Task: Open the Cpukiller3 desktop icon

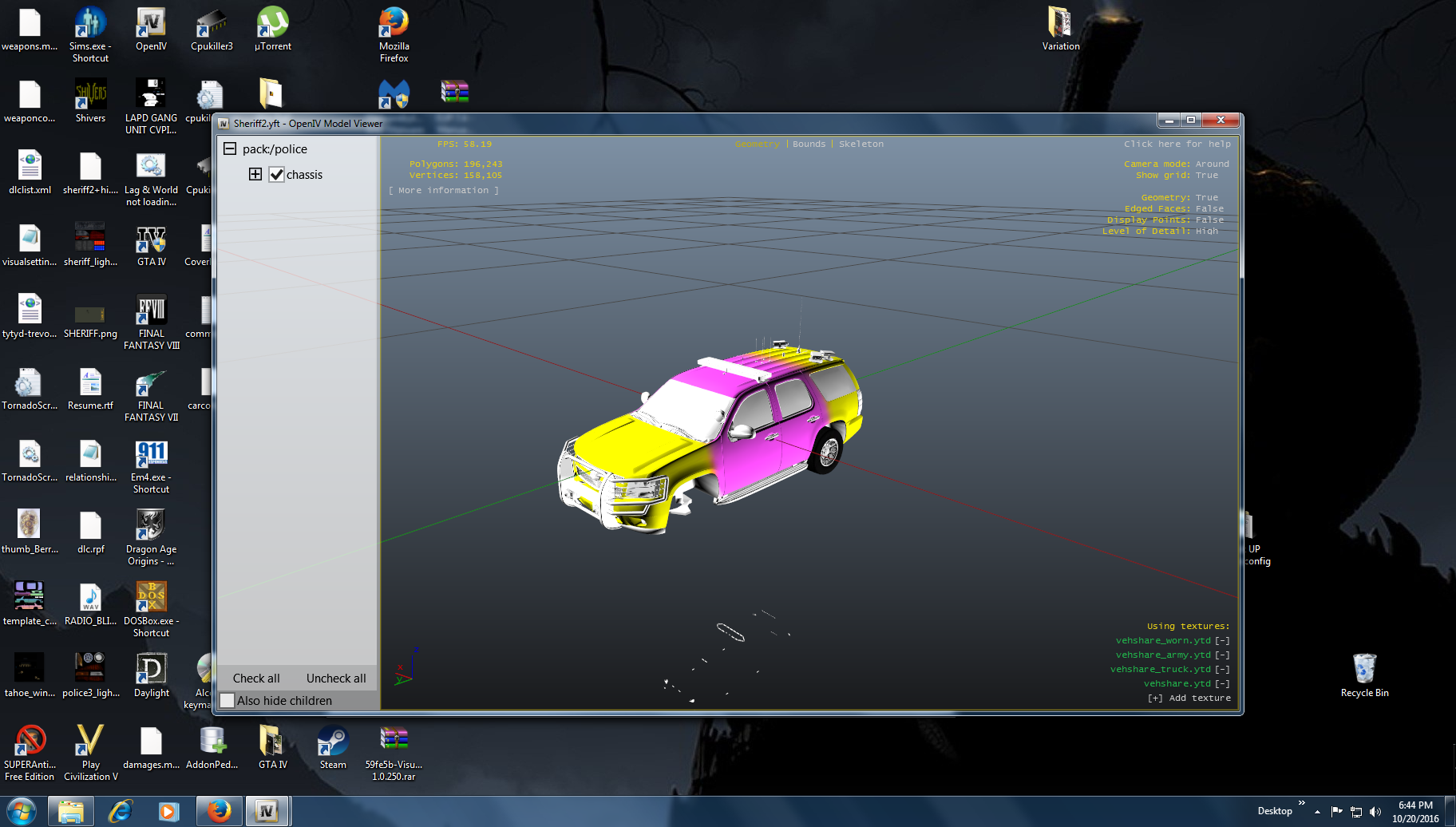Action: (x=212, y=29)
